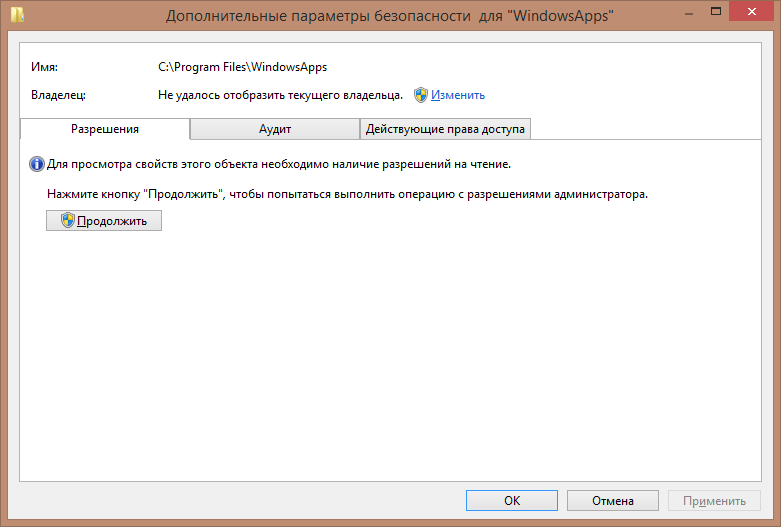The width and height of the screenshot is (781, 527).
Task: Click the Продолжить button
Action: (104, 221)
